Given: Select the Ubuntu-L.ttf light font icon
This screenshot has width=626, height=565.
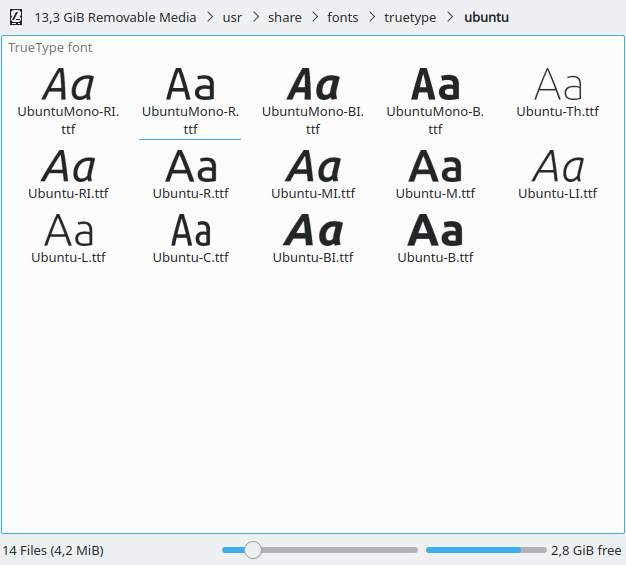Looking at the screenshot, I should 68,230.
